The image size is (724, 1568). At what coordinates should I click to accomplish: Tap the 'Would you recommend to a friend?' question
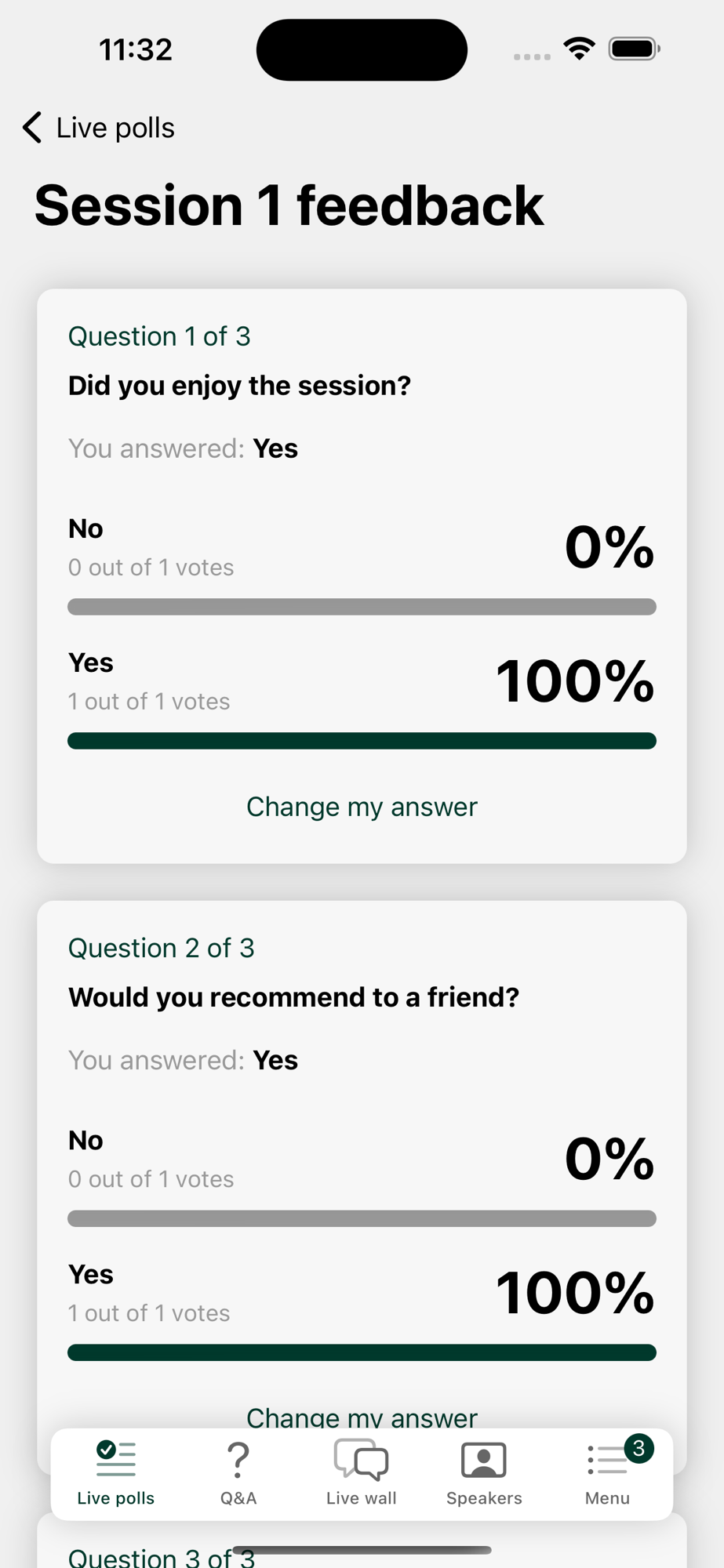pos(293,997)
